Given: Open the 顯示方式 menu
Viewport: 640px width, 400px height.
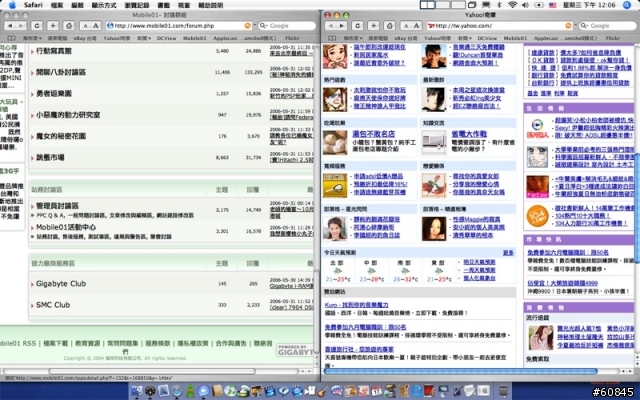Looking at the screenshot, I should point(104,5).
